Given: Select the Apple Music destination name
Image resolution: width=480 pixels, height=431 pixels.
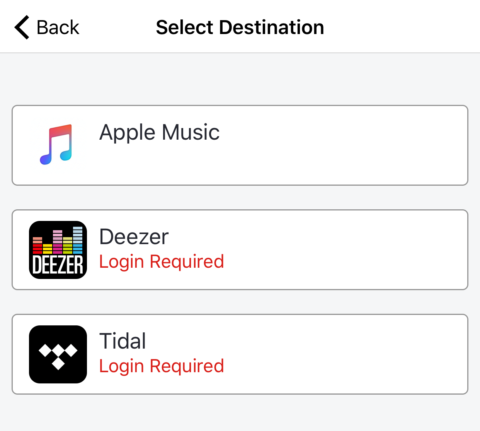Looking at the screenshot, I should click(159, 133).
